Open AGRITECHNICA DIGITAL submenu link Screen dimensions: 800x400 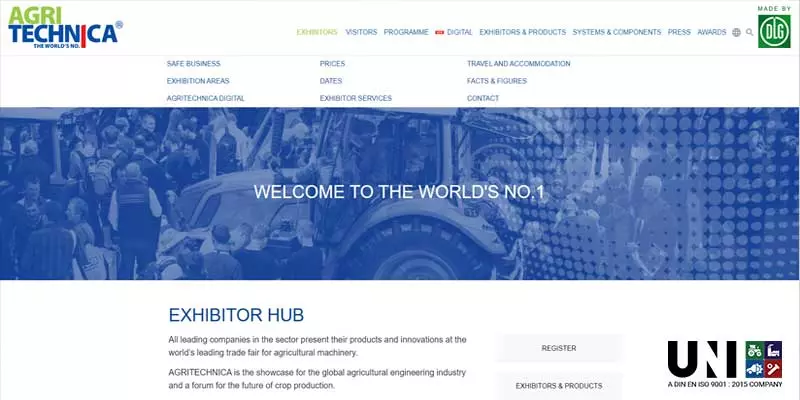click(x=206, y=98)
